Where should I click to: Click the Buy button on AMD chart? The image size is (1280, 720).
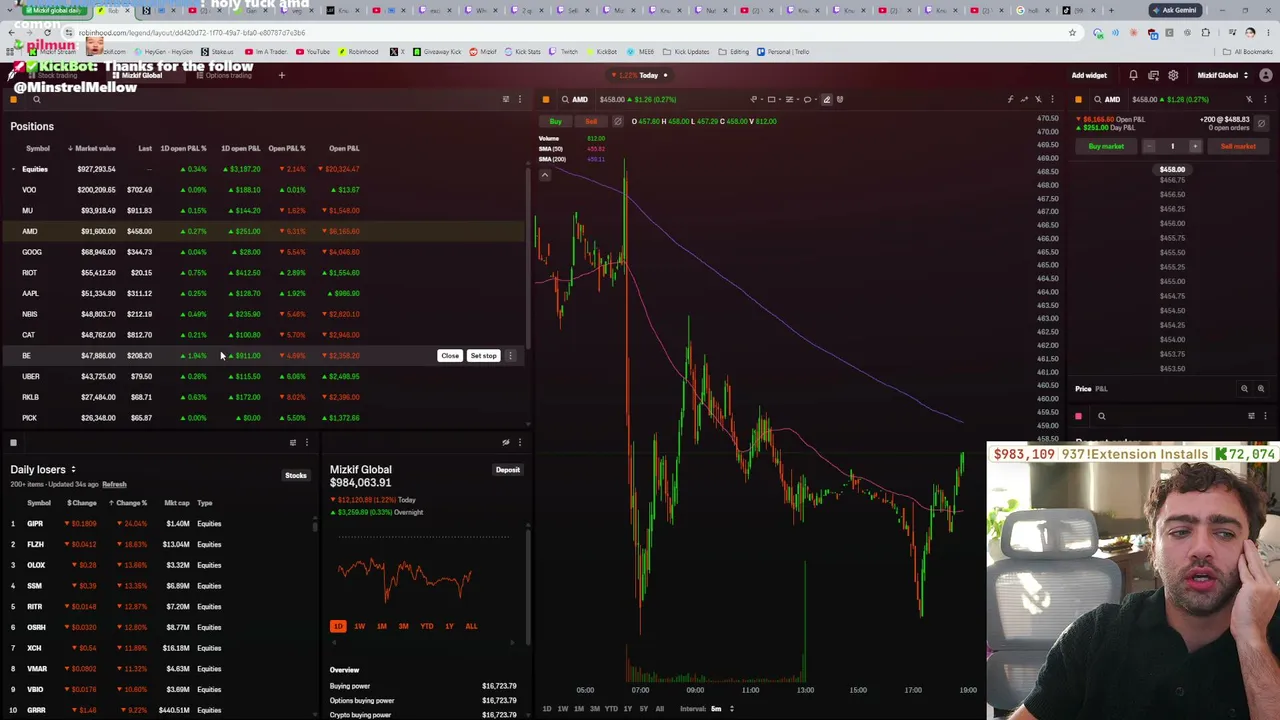(555, 122)
